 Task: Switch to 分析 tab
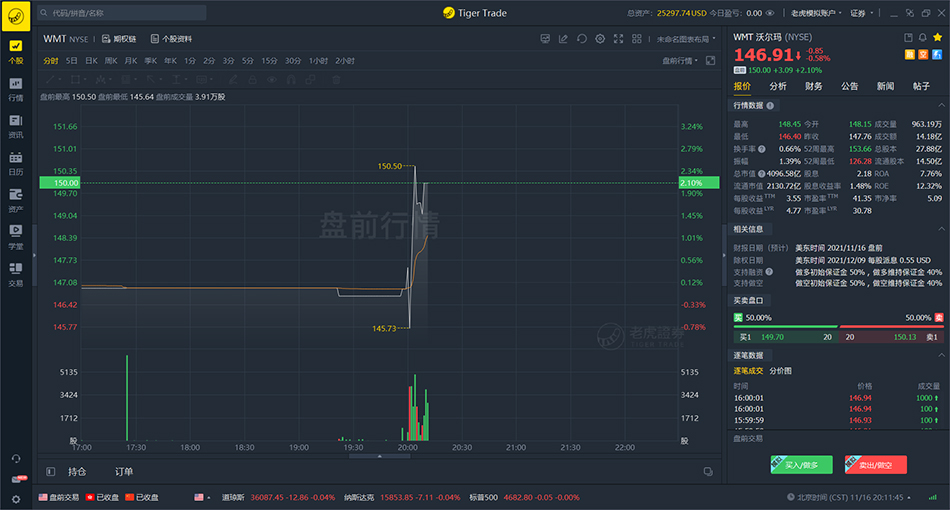pos(778,87)
